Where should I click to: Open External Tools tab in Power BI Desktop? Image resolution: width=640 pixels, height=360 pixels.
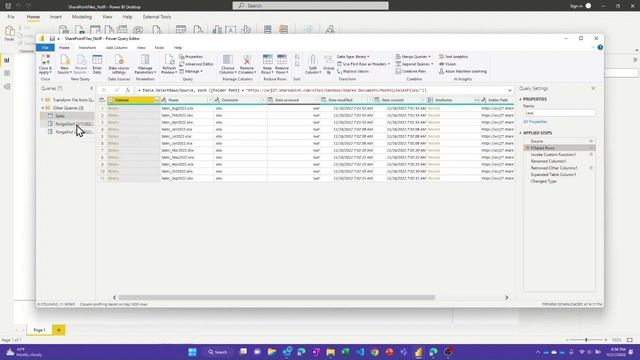tap(157, 17)
